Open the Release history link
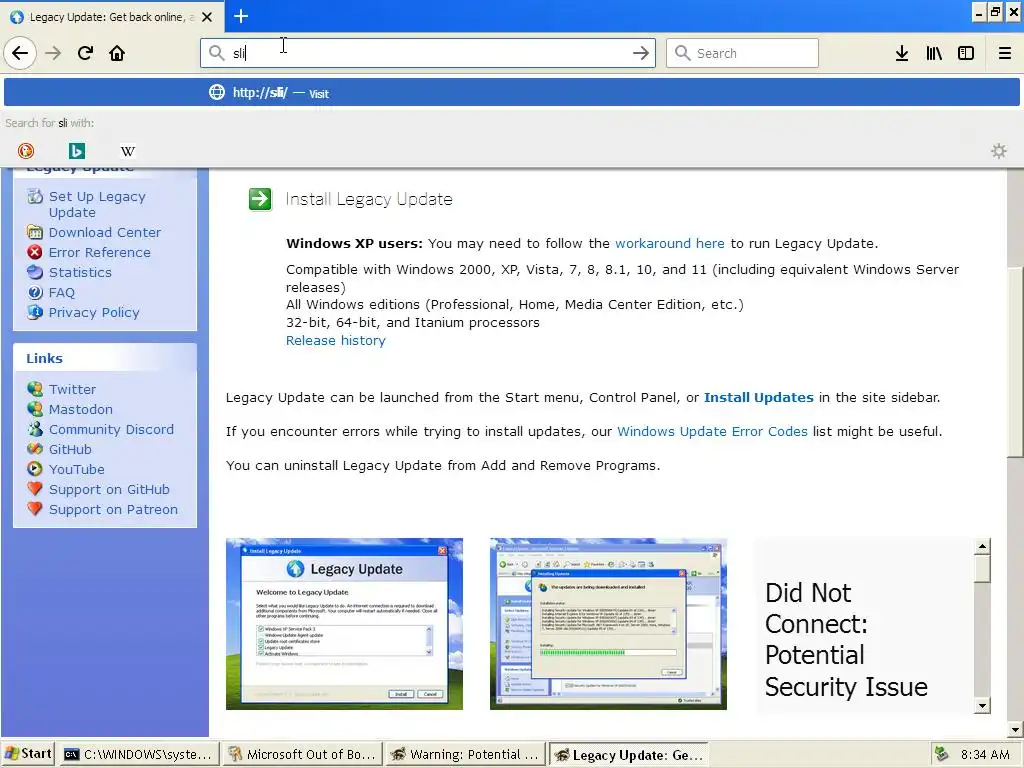The height and width of the screenshot is (768, 1024). pyautogui.click(x=336, y=340)
